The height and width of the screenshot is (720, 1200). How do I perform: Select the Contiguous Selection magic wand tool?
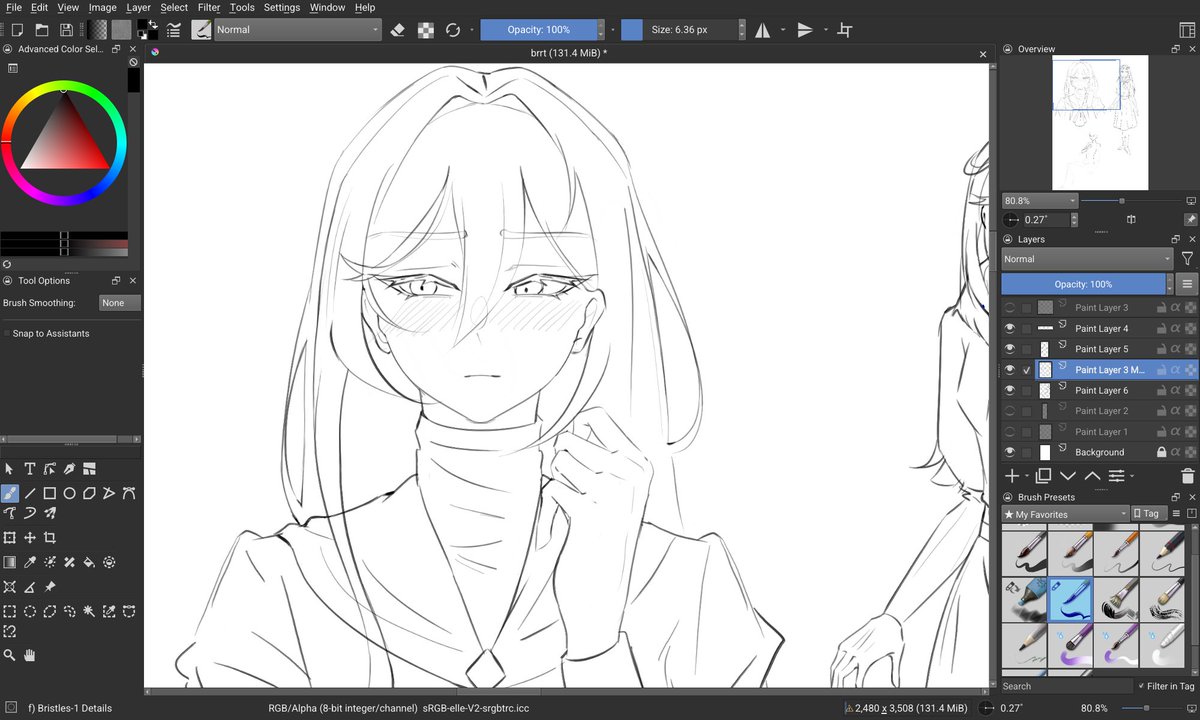click(89, 611)
